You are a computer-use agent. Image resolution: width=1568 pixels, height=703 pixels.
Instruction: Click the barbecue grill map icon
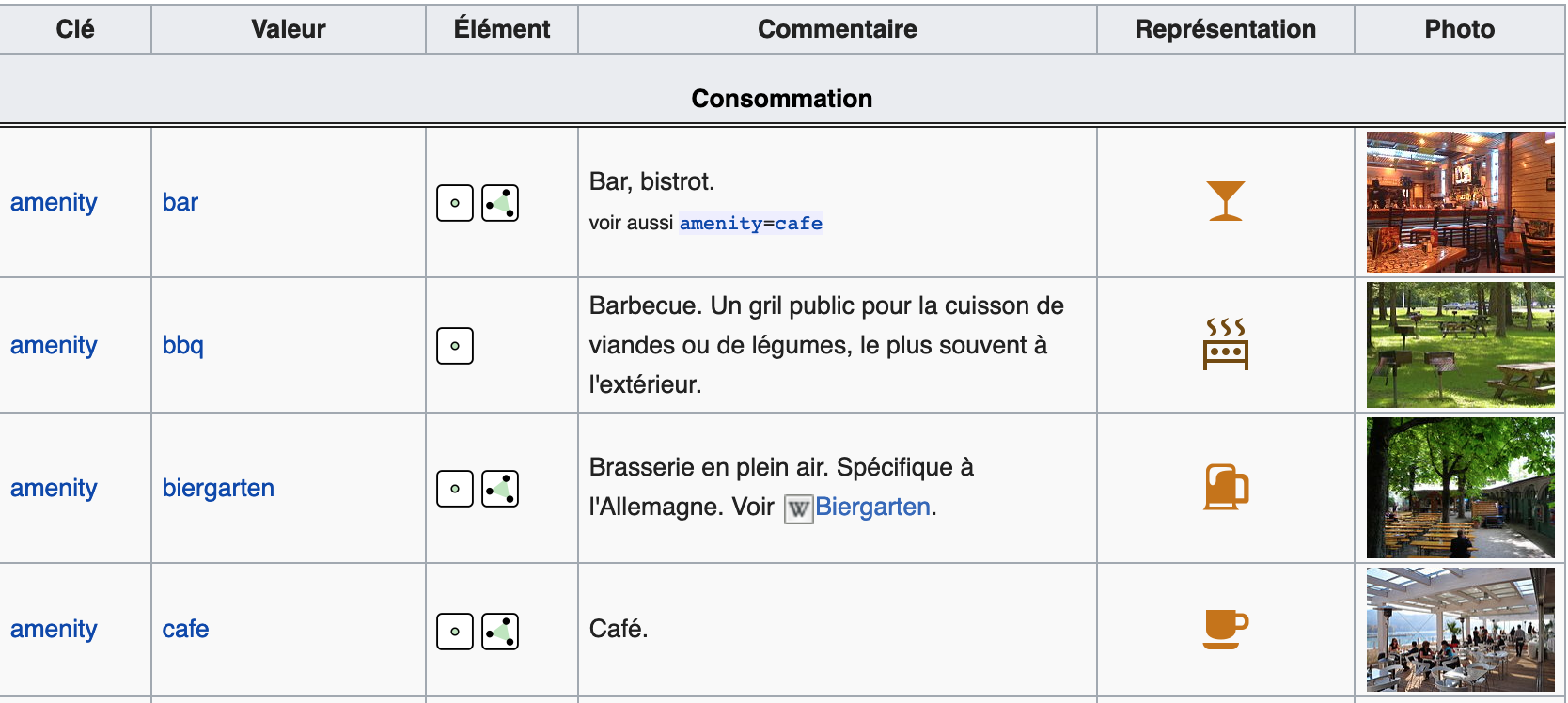pyautogui.click(x=1226, y=344)
